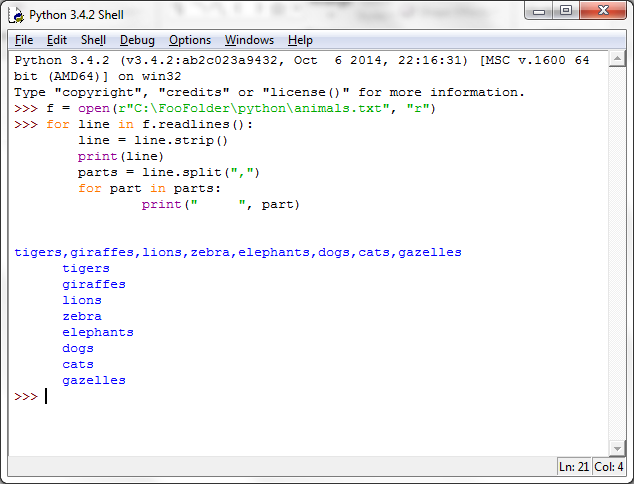
Task: Click the Ln: 21 status indicator
Action: (576, 467)
